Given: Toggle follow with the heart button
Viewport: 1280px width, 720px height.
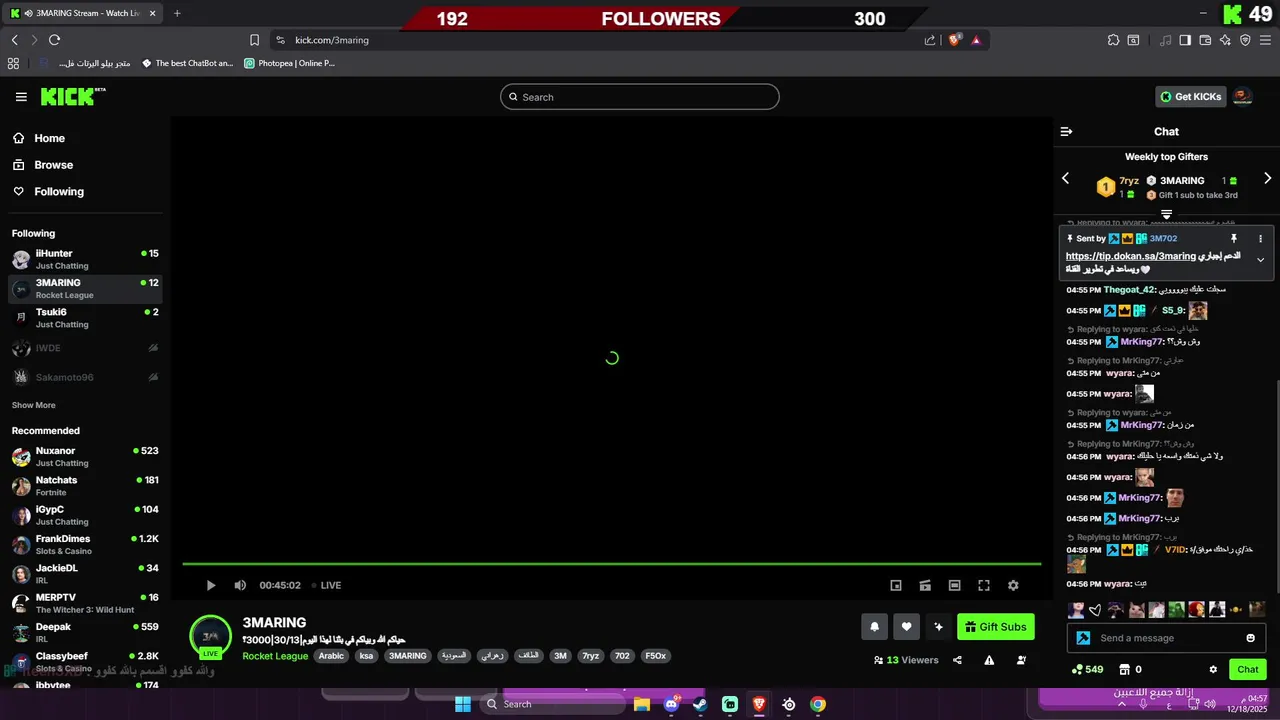Looking at the screenshot, I should click(x=906, y=627).
